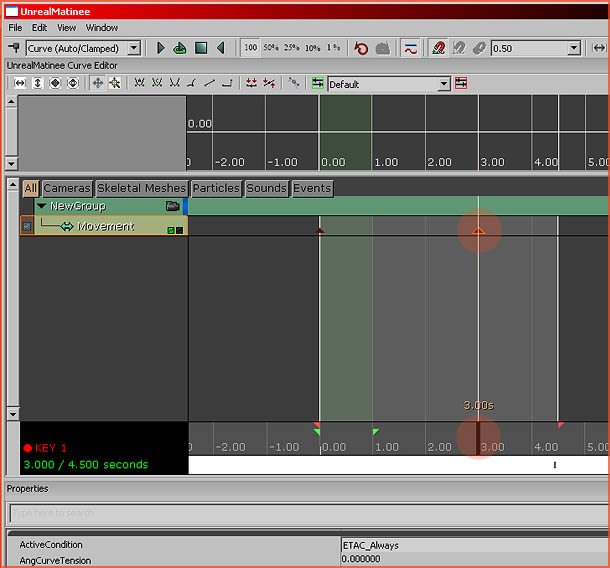The height and width of the screenshot is (568, 610).
Task: Click the looping playback icon
Action: click(x=180, y=48)
